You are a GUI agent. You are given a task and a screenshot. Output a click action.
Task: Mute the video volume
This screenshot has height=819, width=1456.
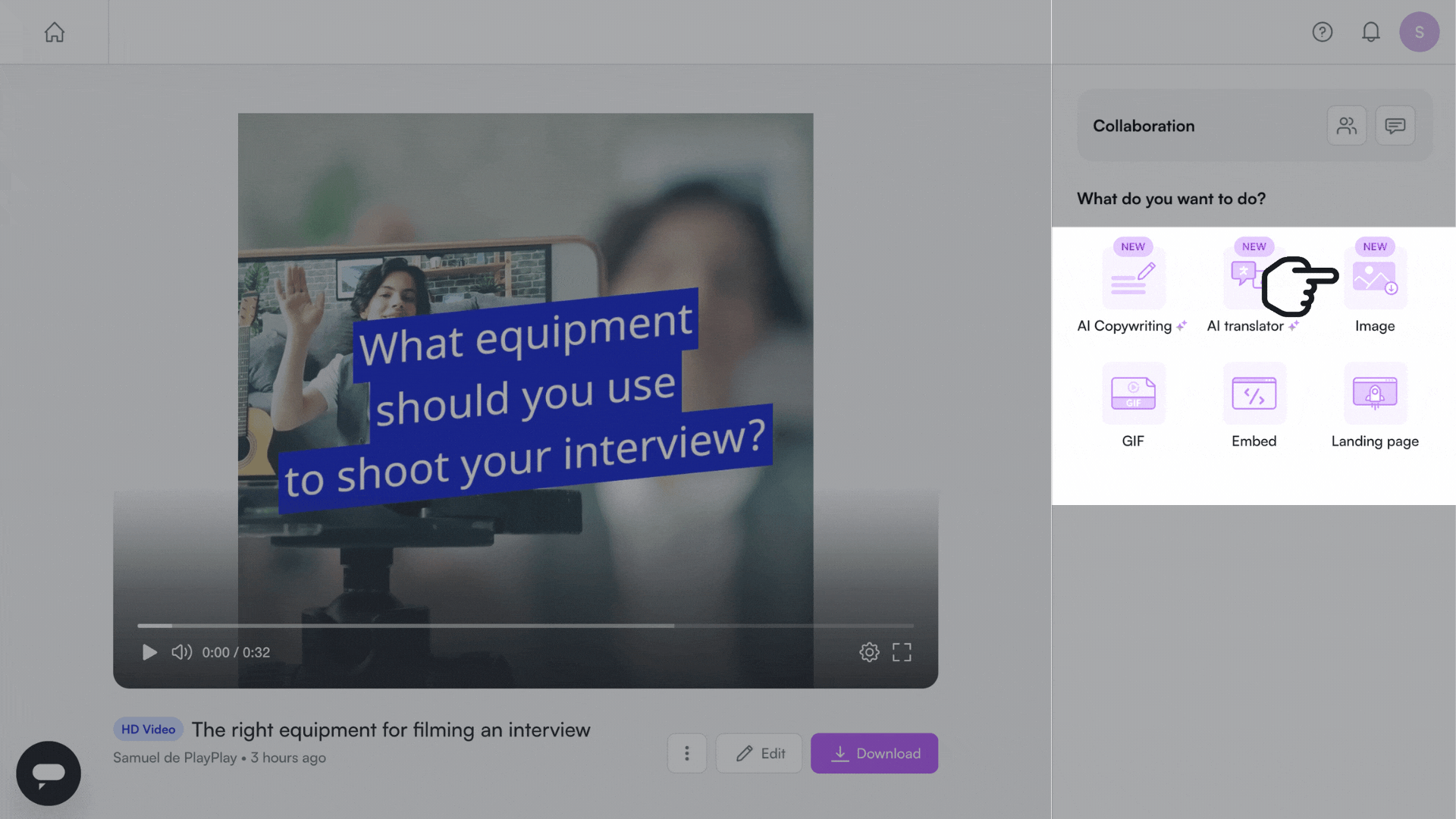[x=181, y=652]
